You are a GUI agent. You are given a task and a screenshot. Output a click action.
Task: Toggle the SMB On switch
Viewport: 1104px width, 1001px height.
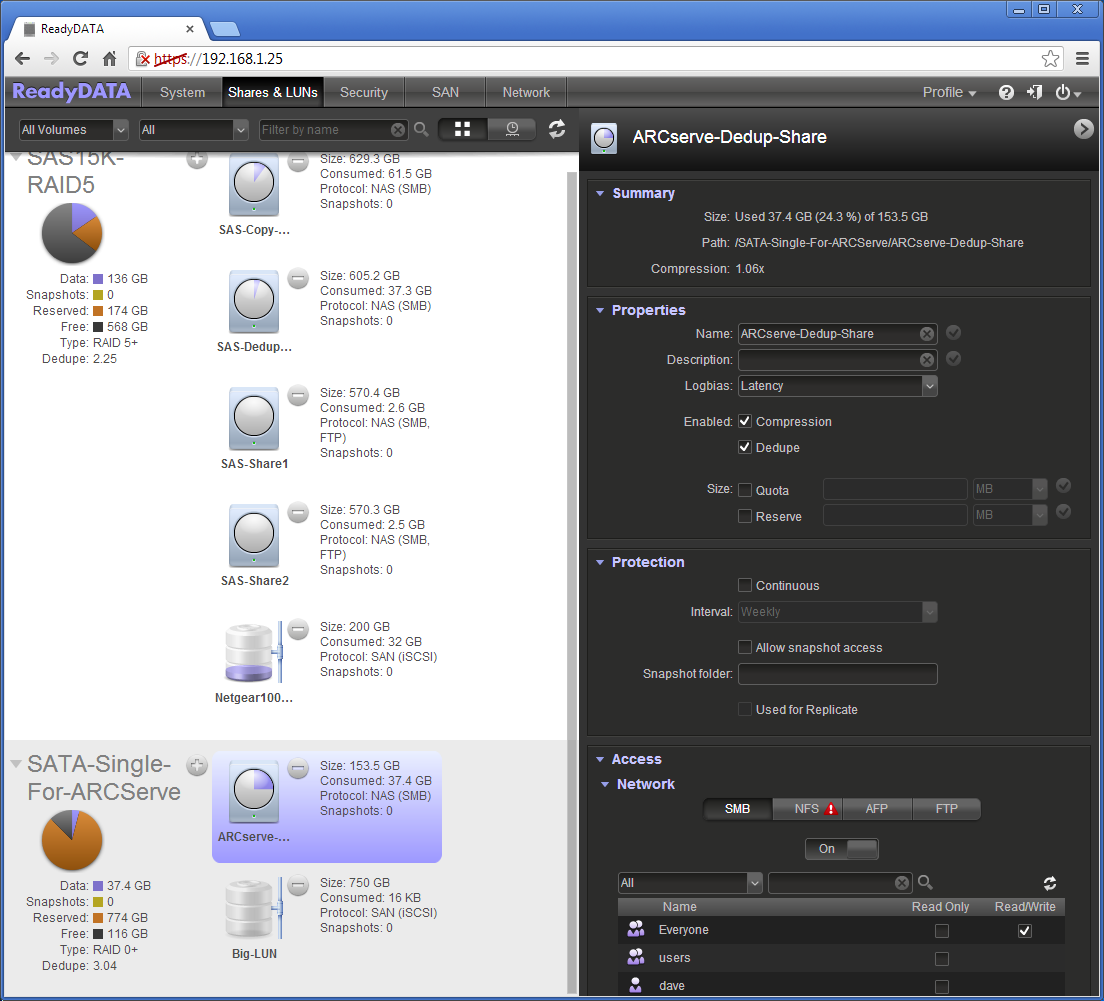pyautogui.click(x=841, y=849)
